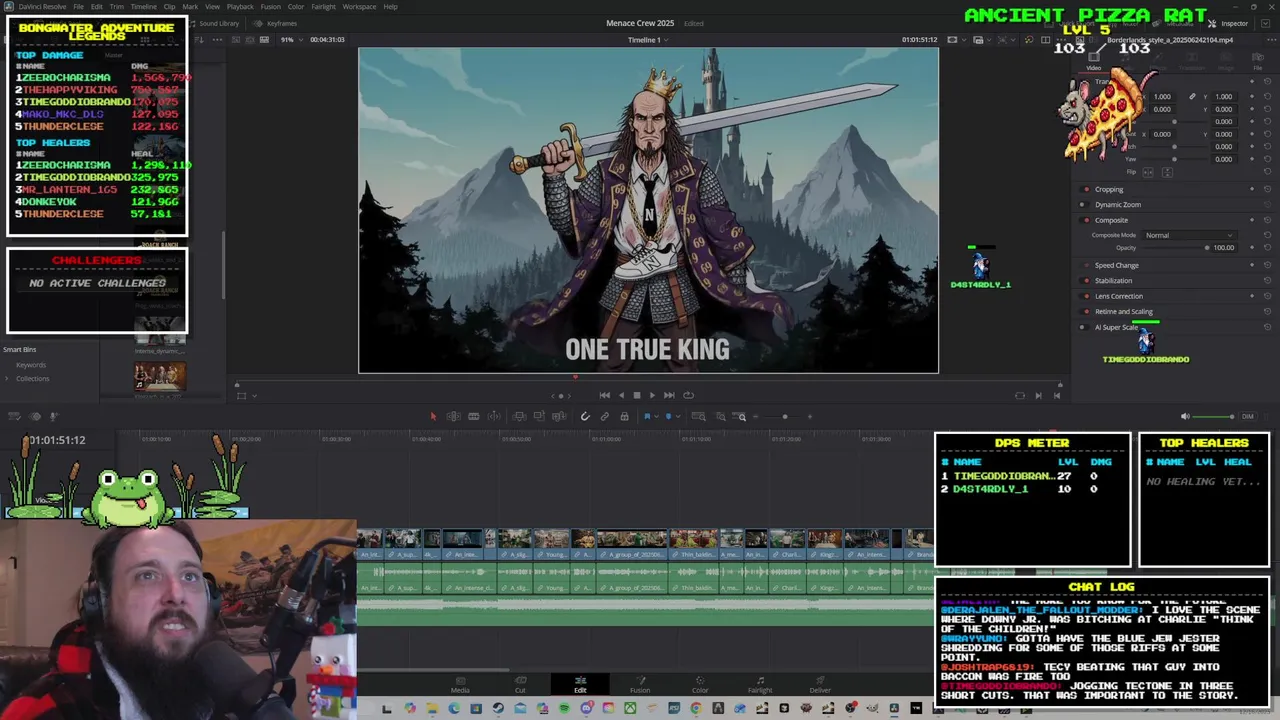This screenshot has height=720, width=1280.
Task: Click the Full Extent Zoom icon
Action: click(x=698, y=416)
